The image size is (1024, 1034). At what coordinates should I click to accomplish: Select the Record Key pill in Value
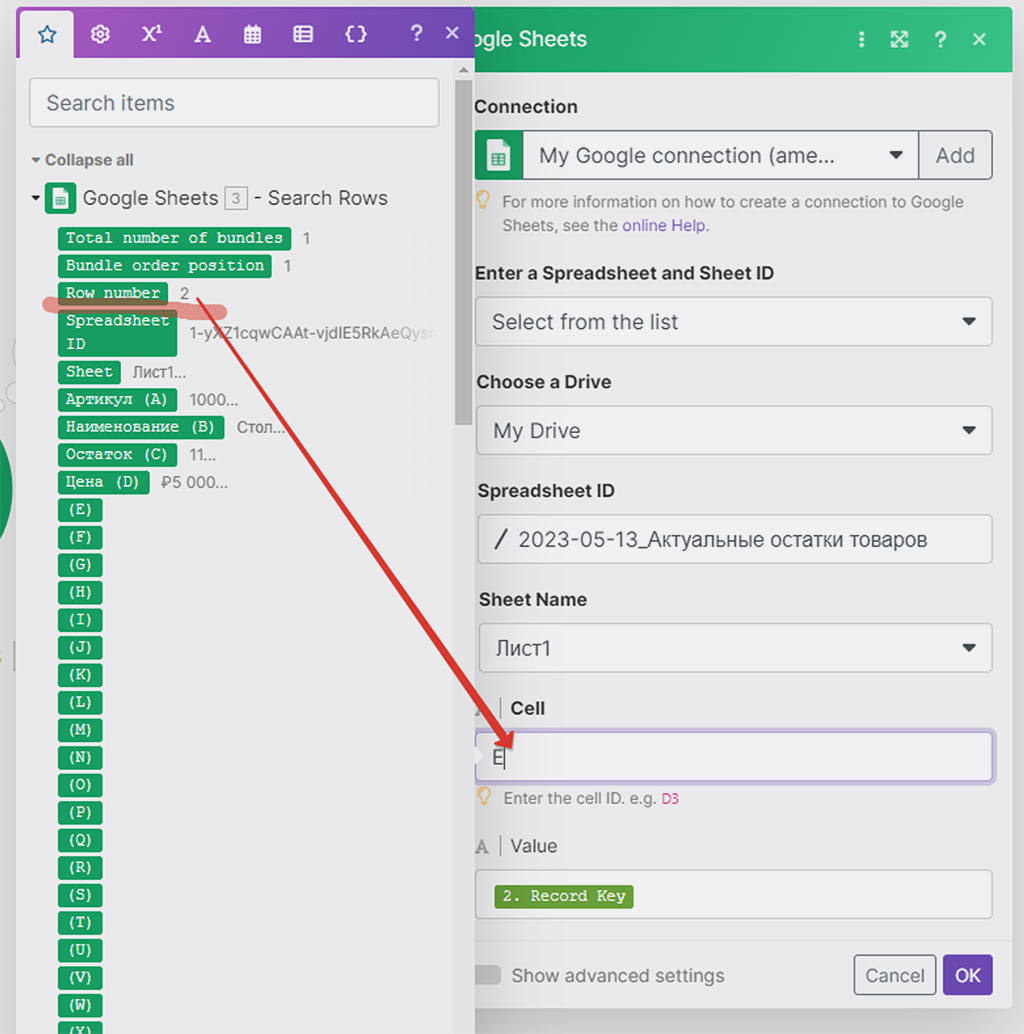pyautogui.click(x=564, y=896)
